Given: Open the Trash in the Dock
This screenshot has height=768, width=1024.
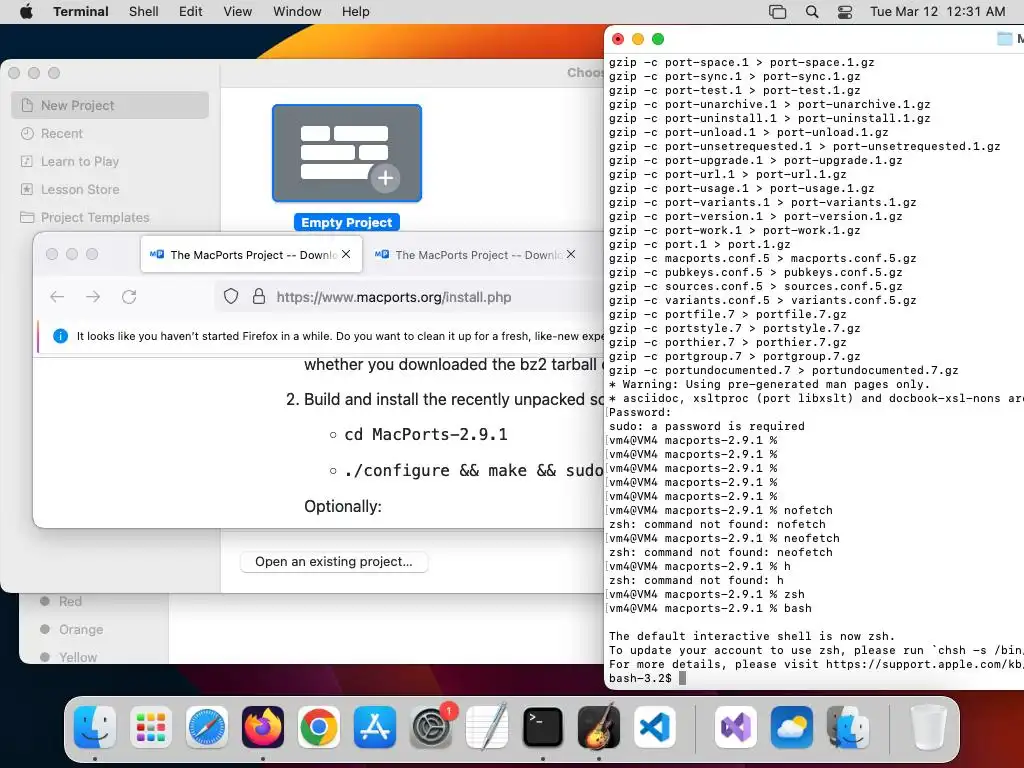Looking at the screenshot, I should (x=928, y=727).
